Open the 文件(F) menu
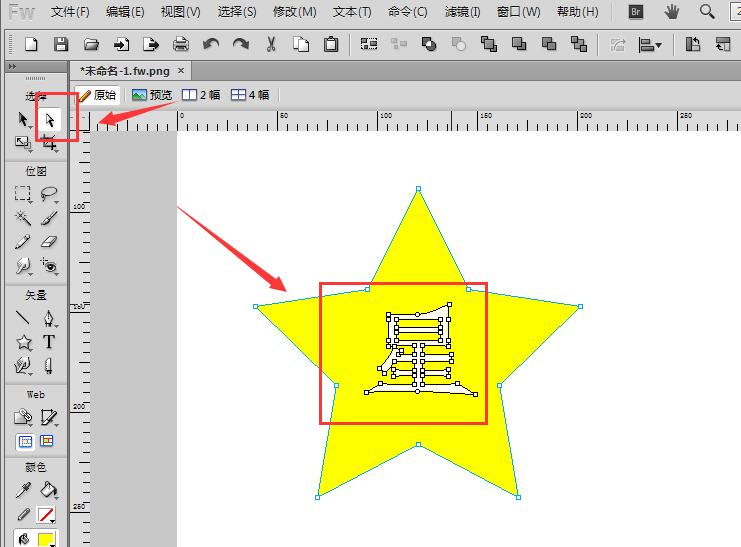This screenshot has height=547, width=741. pos(70,12)
